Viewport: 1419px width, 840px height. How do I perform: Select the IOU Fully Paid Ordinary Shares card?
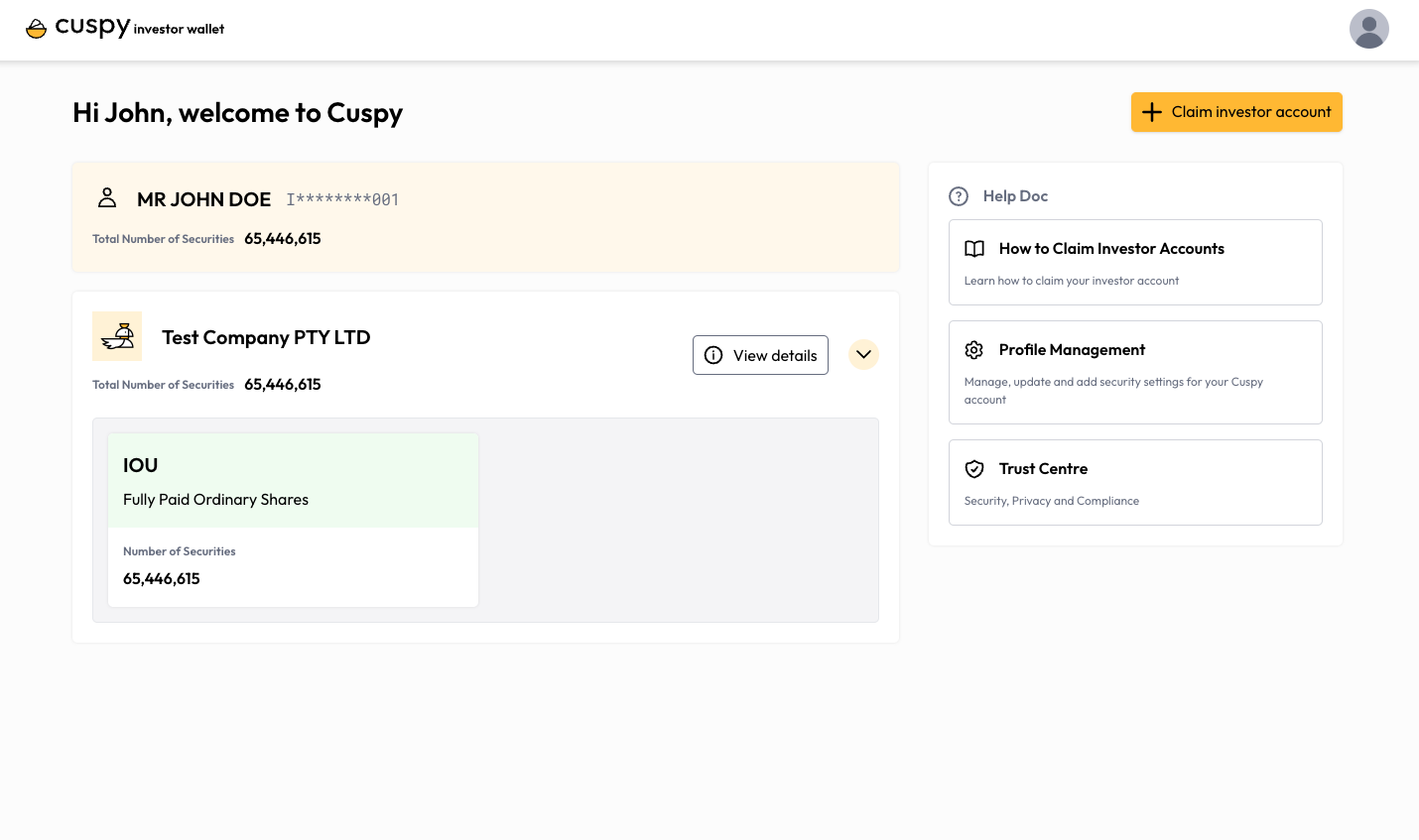tap(293, 520)
